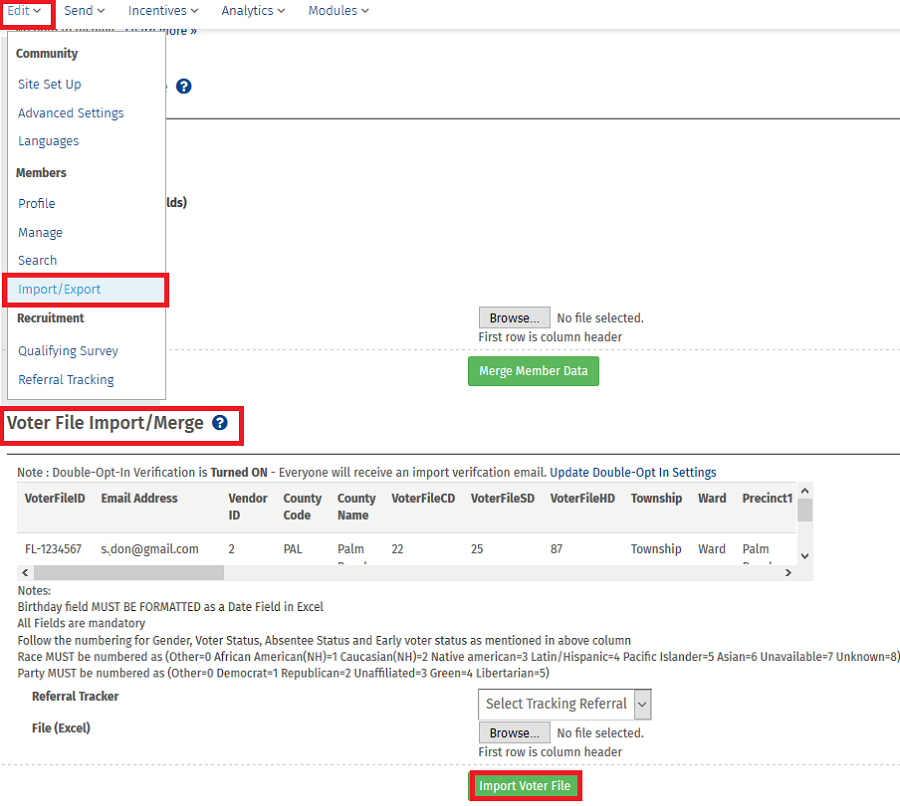The height and width of the screenshot is (806, 900).
Task: Click the table scroll left arrow
Action: coord(25,573)
